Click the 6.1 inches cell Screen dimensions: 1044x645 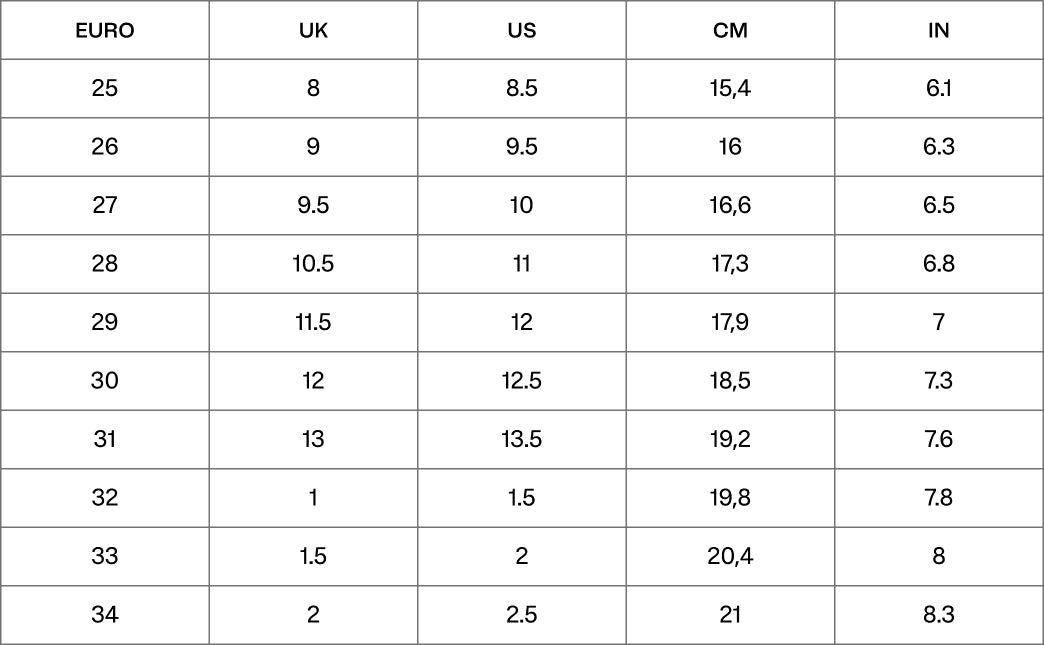pos(938,89)
